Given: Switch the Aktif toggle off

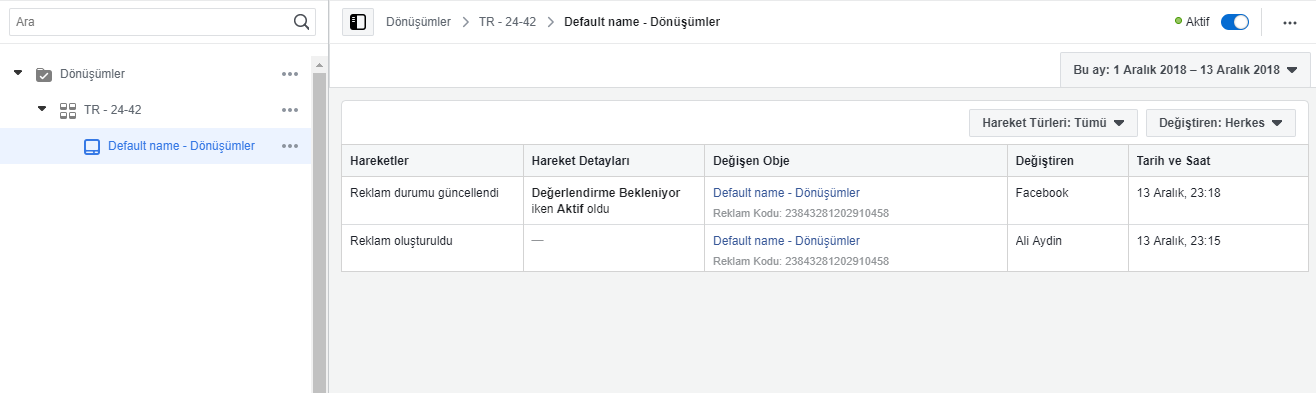Looking at the screenshot, I should (1235, 21).
